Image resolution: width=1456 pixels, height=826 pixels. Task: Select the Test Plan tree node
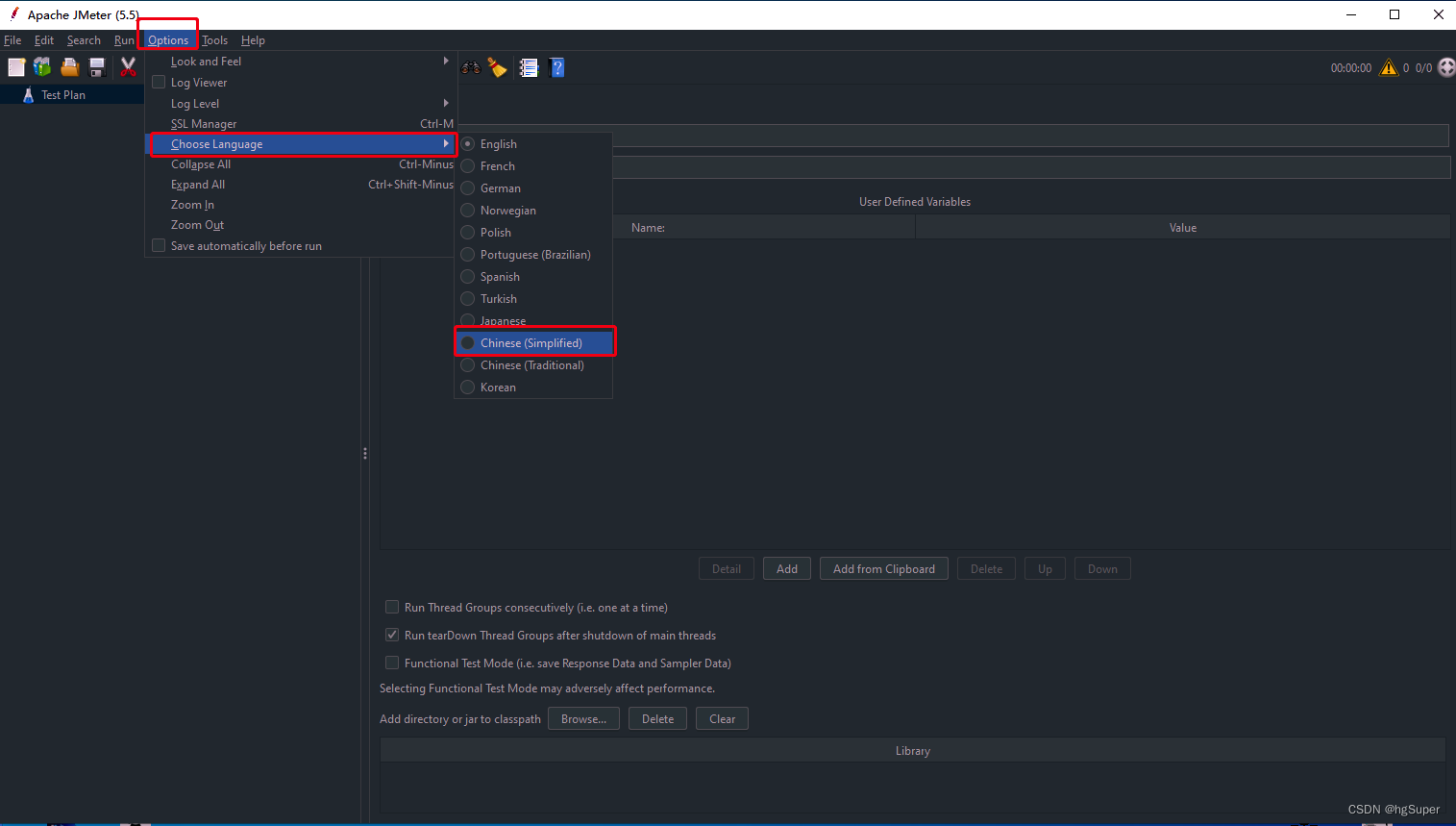coord(63,95)
